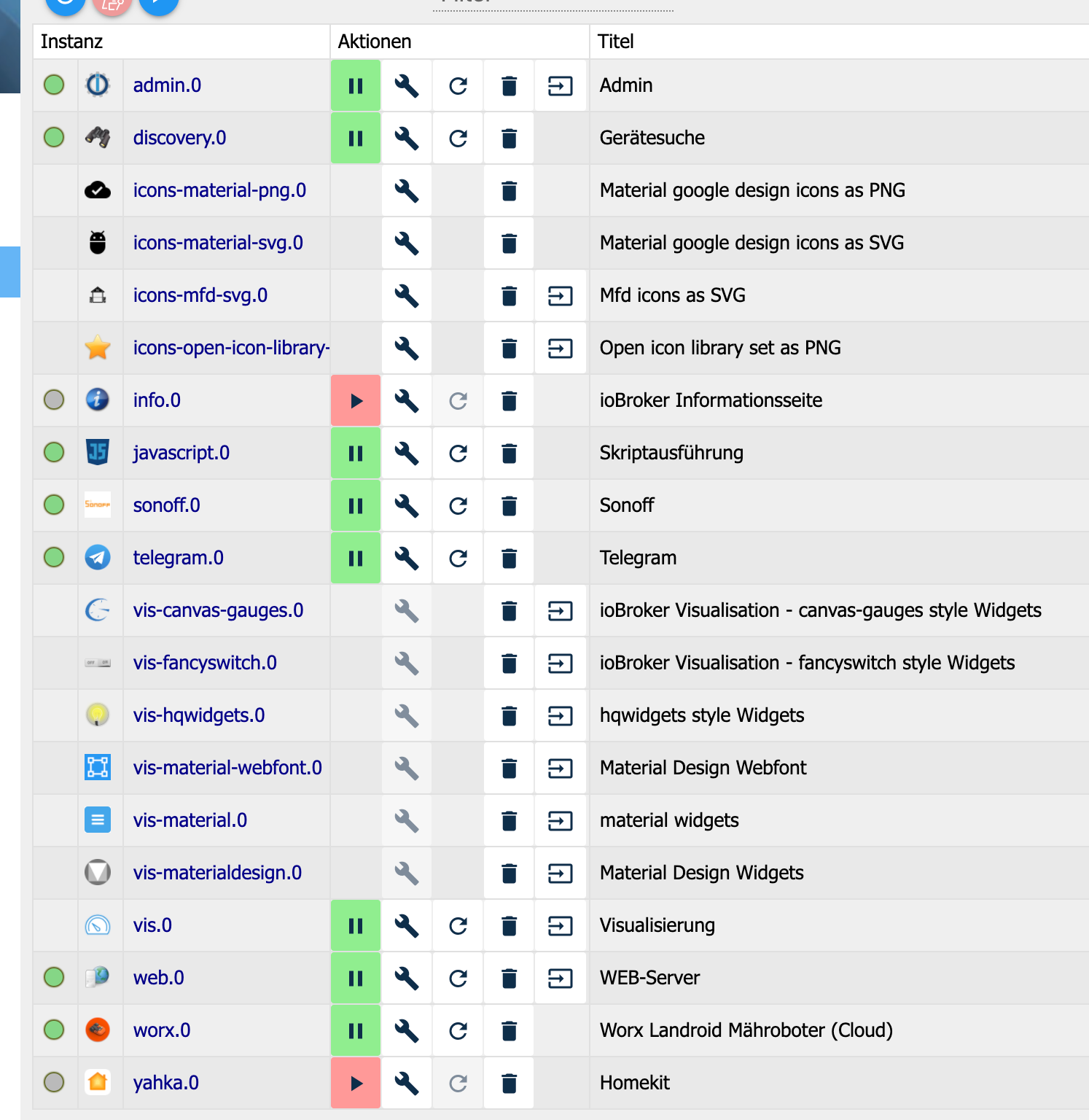Delete the yahka.0 instance
This screenshot has height=1120, width=1089.
click(509, 1084)
